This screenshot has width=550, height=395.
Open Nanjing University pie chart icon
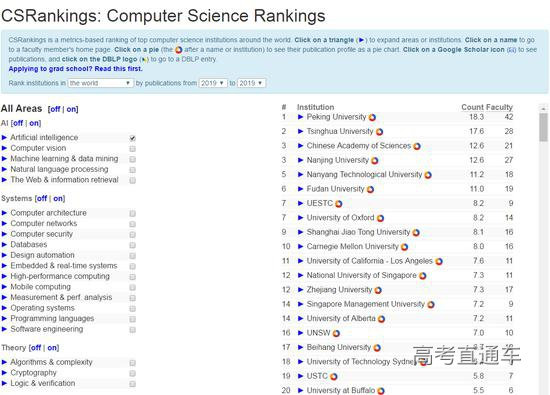(x=375, y=161)
